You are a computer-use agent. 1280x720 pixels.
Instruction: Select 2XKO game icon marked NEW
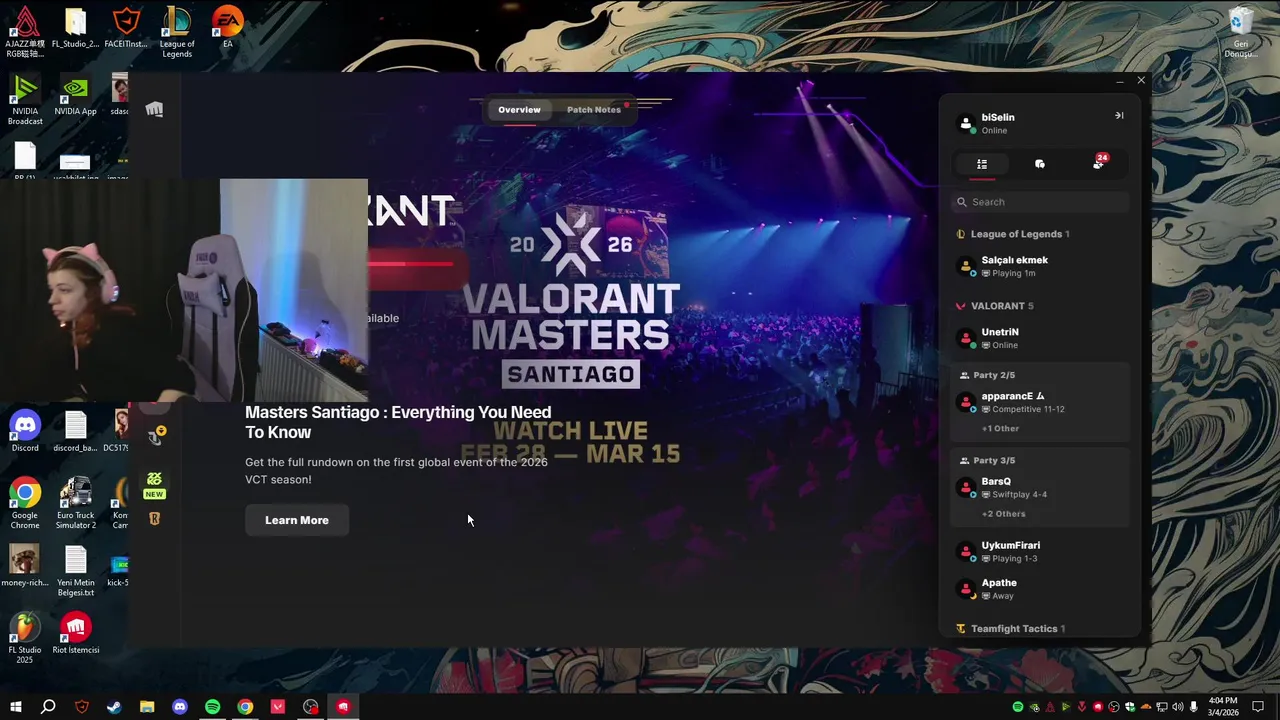[x=154, y=484]
